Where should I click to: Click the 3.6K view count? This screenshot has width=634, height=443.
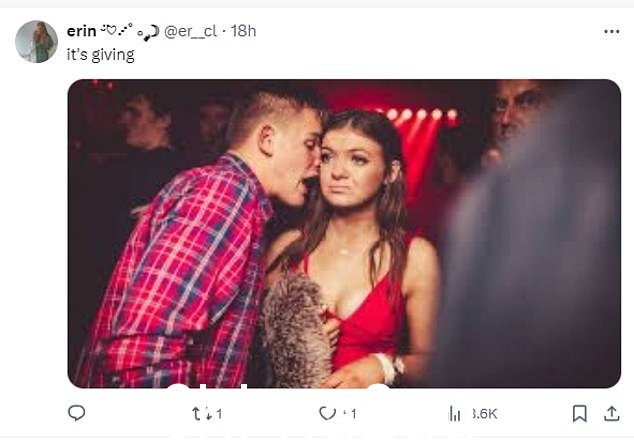484,414
